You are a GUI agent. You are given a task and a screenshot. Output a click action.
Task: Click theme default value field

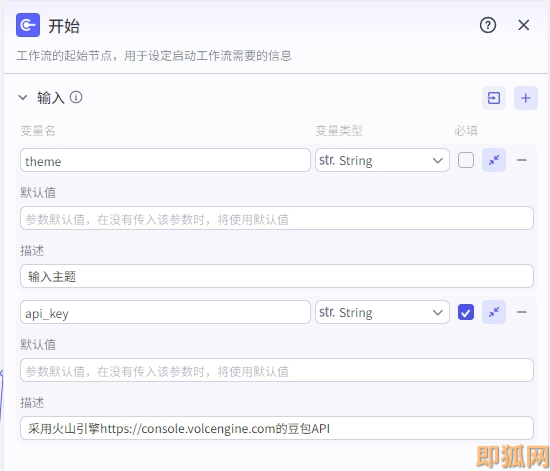(x=277, y=218)
